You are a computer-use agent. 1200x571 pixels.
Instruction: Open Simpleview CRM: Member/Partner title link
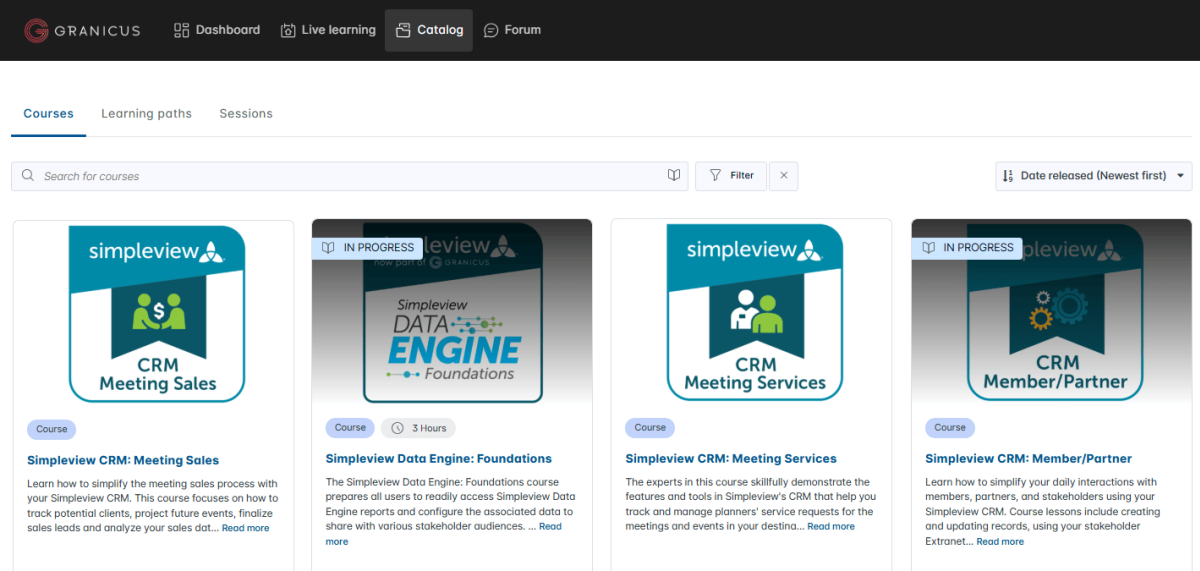point(1028,459)
